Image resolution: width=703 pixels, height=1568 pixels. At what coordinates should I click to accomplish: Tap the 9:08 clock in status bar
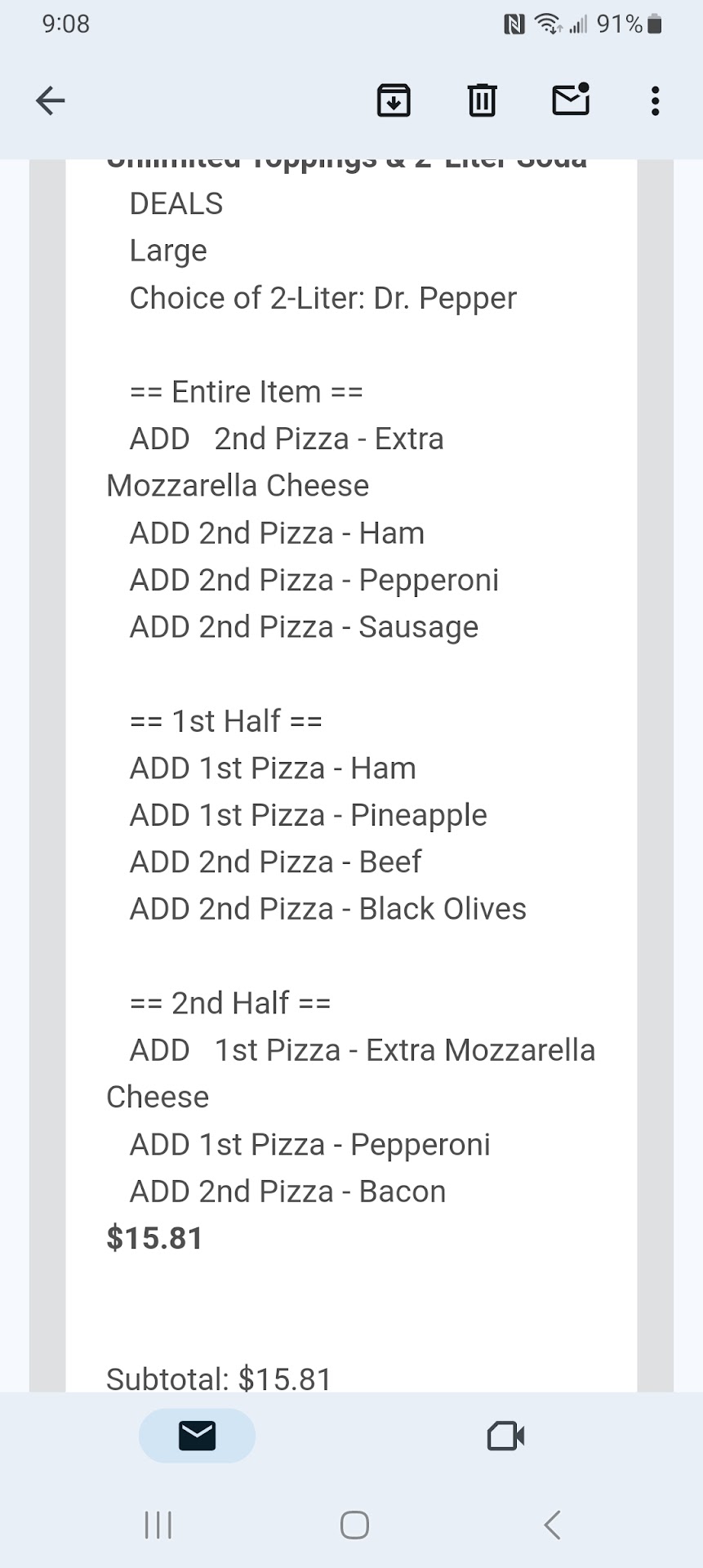66,24
